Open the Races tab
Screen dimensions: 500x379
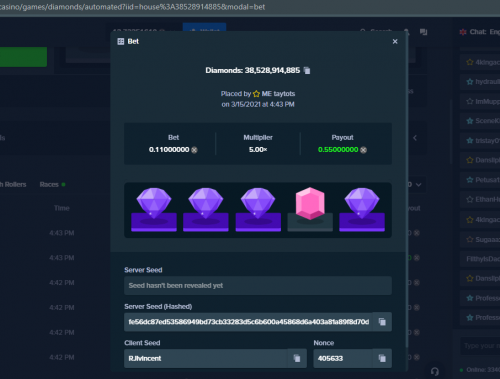click(x=49, y=184)
